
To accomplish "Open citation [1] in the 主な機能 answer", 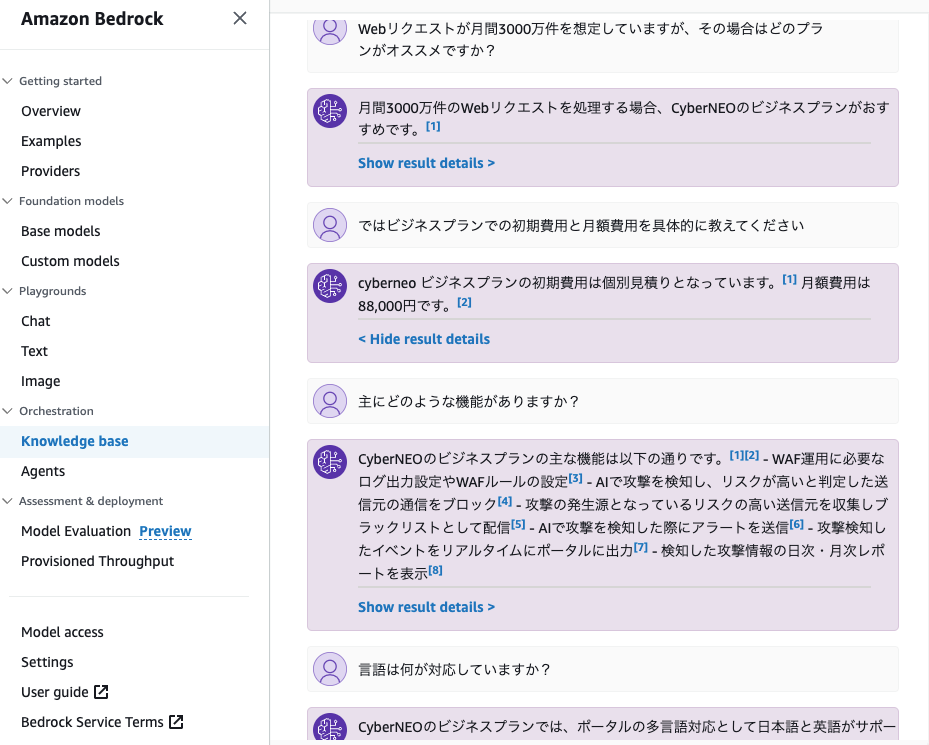I will click(x=736, y=455).
